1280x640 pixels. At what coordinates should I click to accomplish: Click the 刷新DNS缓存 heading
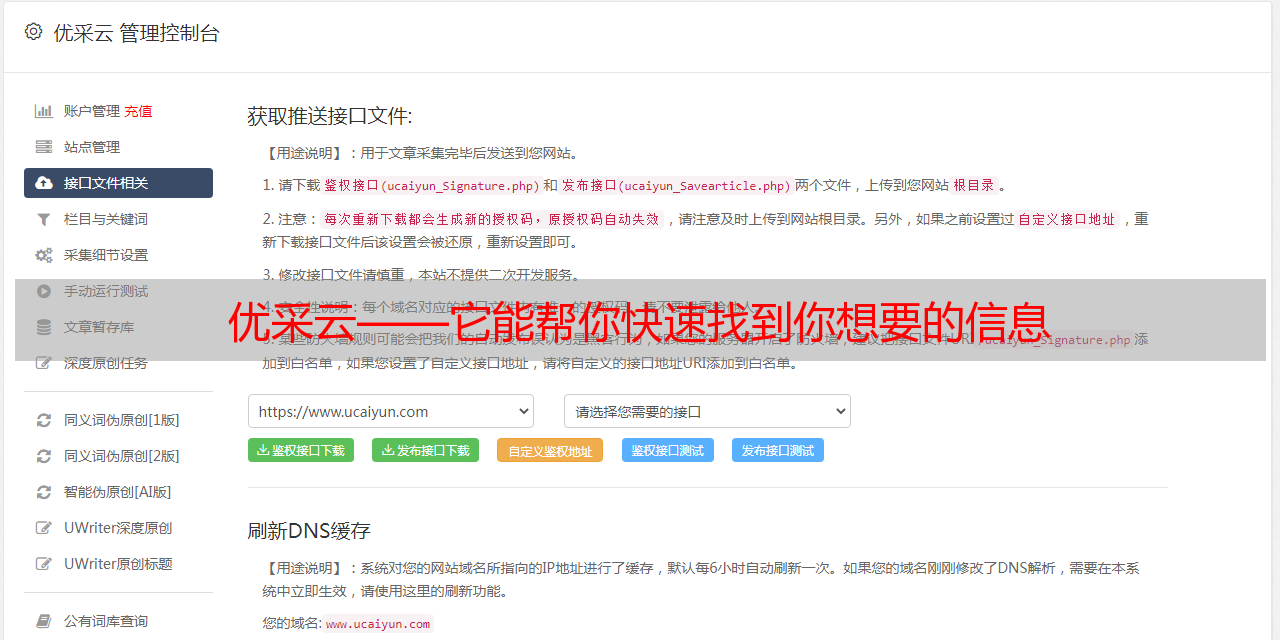tap(309, 530)
